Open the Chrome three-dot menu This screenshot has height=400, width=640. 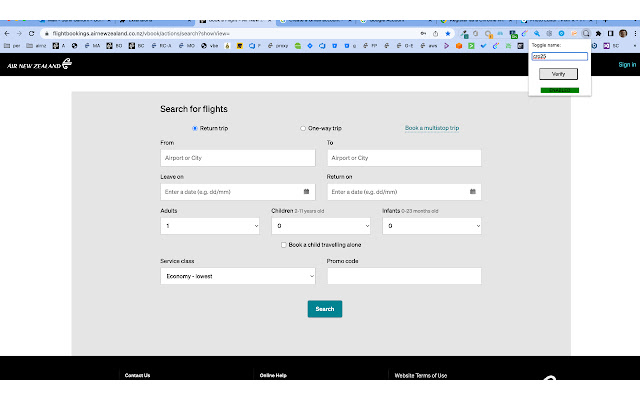coord(635,33)
